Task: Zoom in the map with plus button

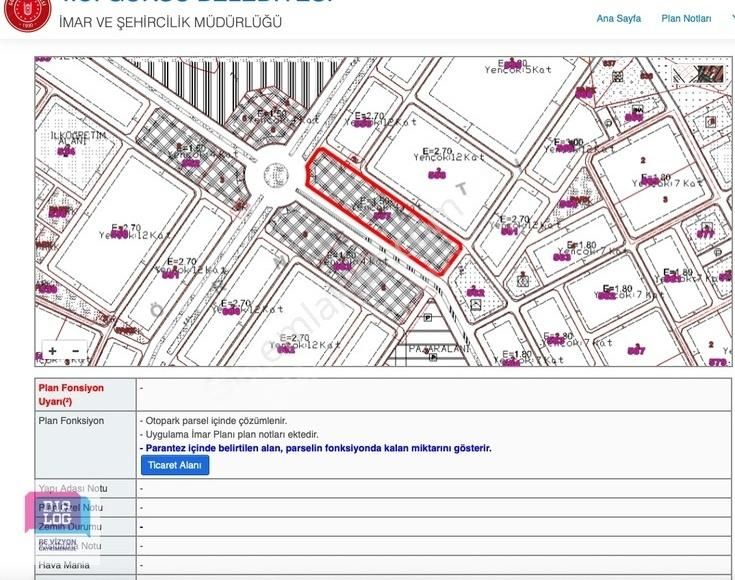Action: [x=52, y=351]
